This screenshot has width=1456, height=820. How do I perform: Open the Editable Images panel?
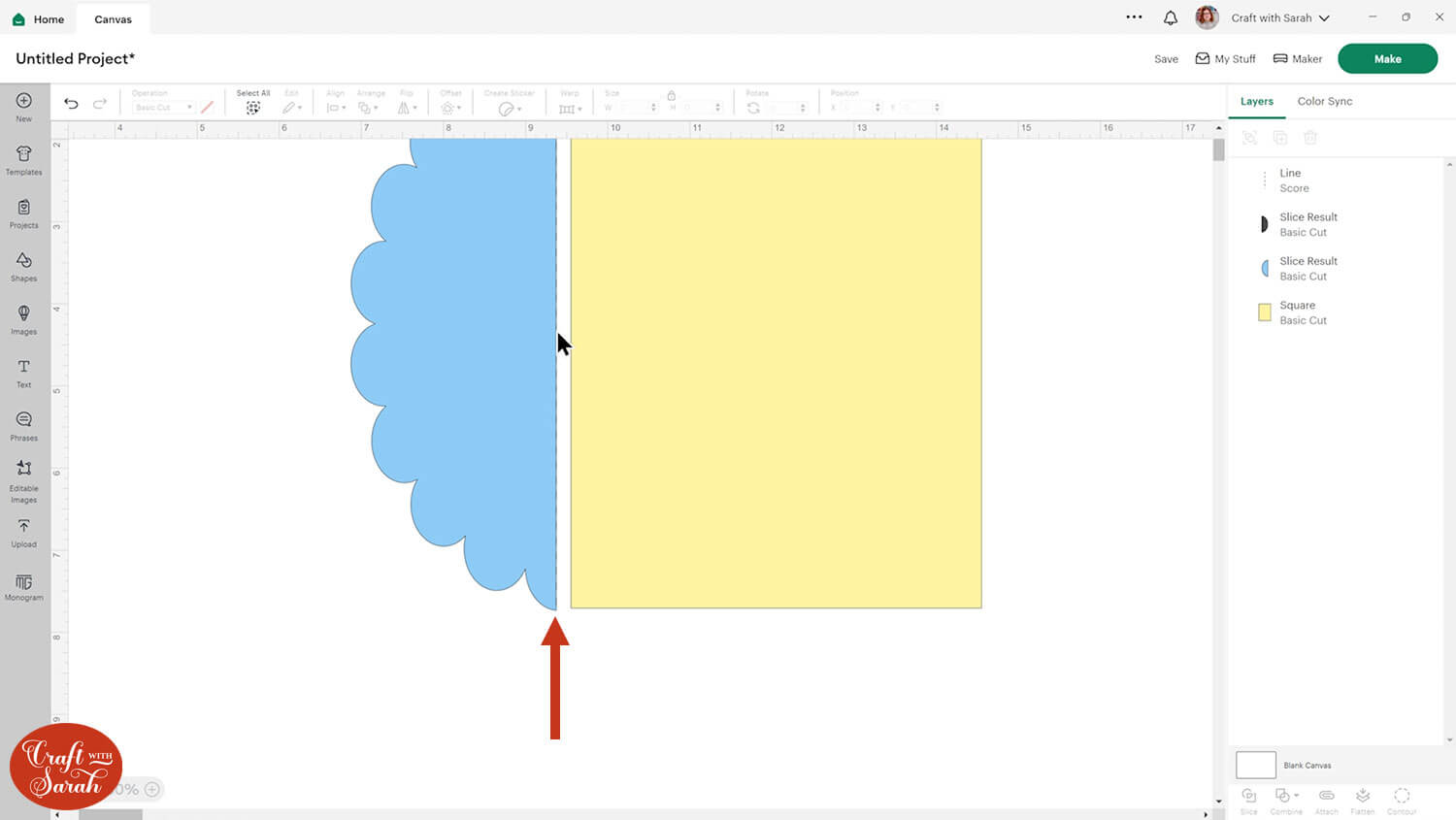coord(23,480)
